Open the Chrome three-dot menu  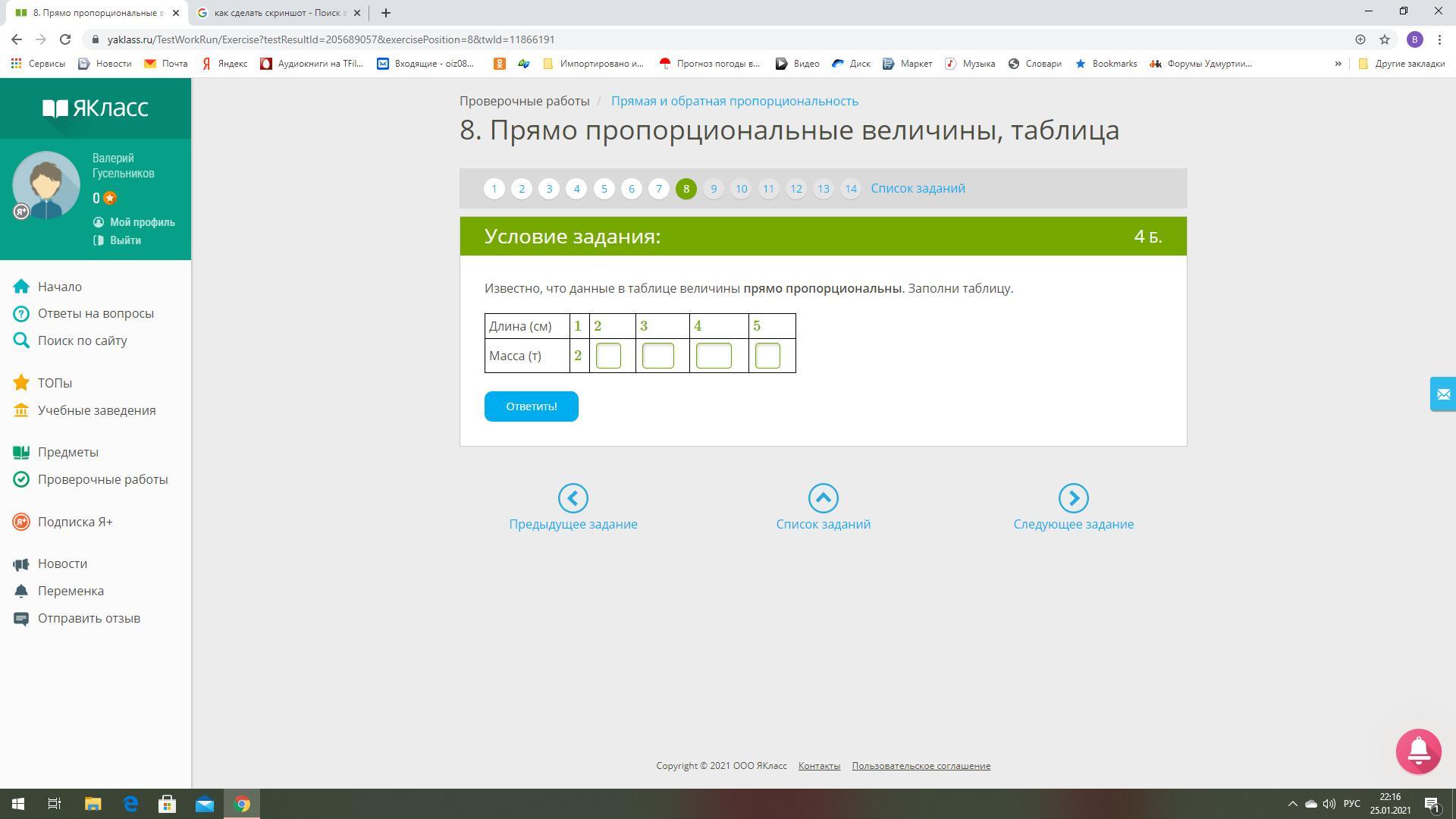(1439, 39)
